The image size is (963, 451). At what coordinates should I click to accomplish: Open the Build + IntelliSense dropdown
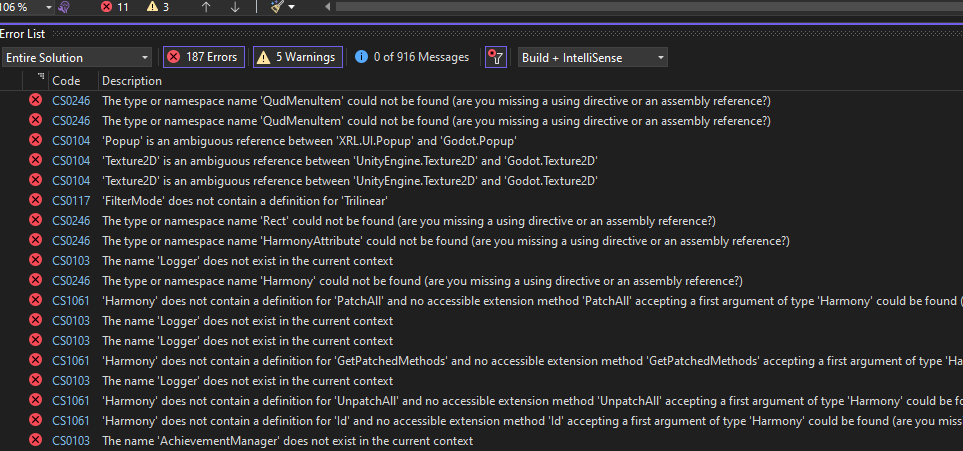pyautogui.click(x=593, y=57)
